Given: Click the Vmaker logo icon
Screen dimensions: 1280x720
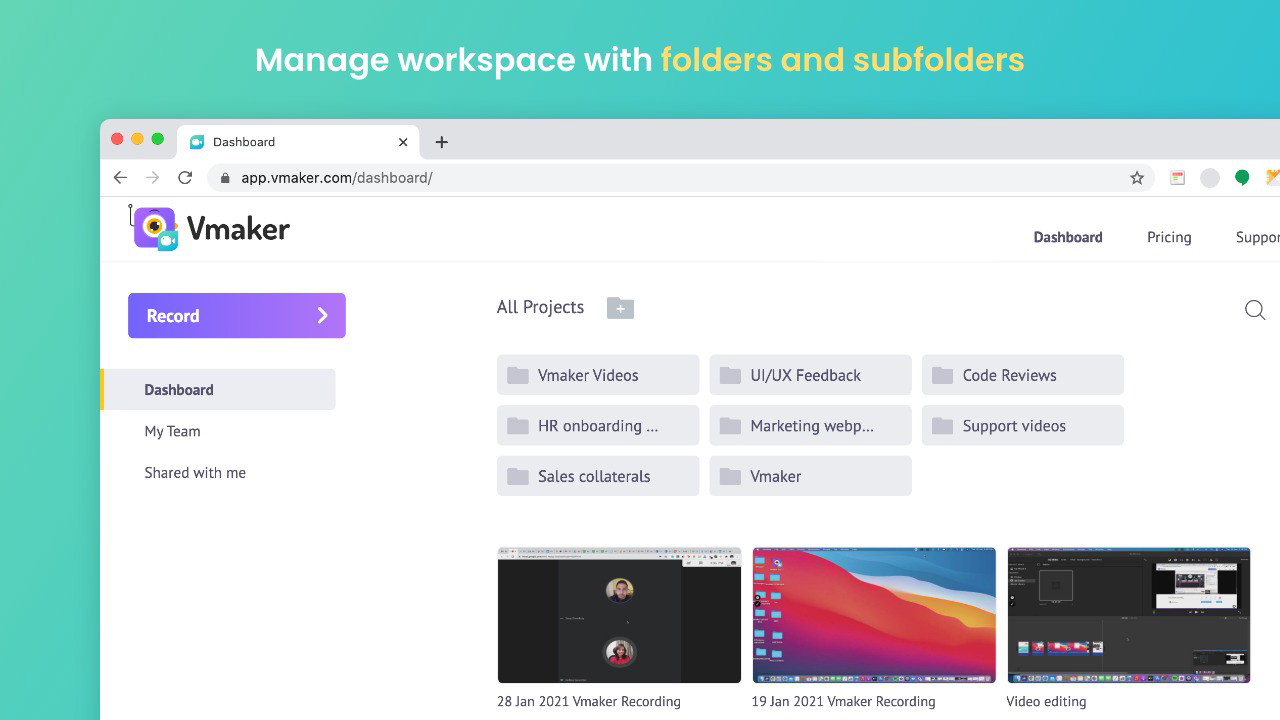Looking at the screenshot, I should click(x=155, y=229).
